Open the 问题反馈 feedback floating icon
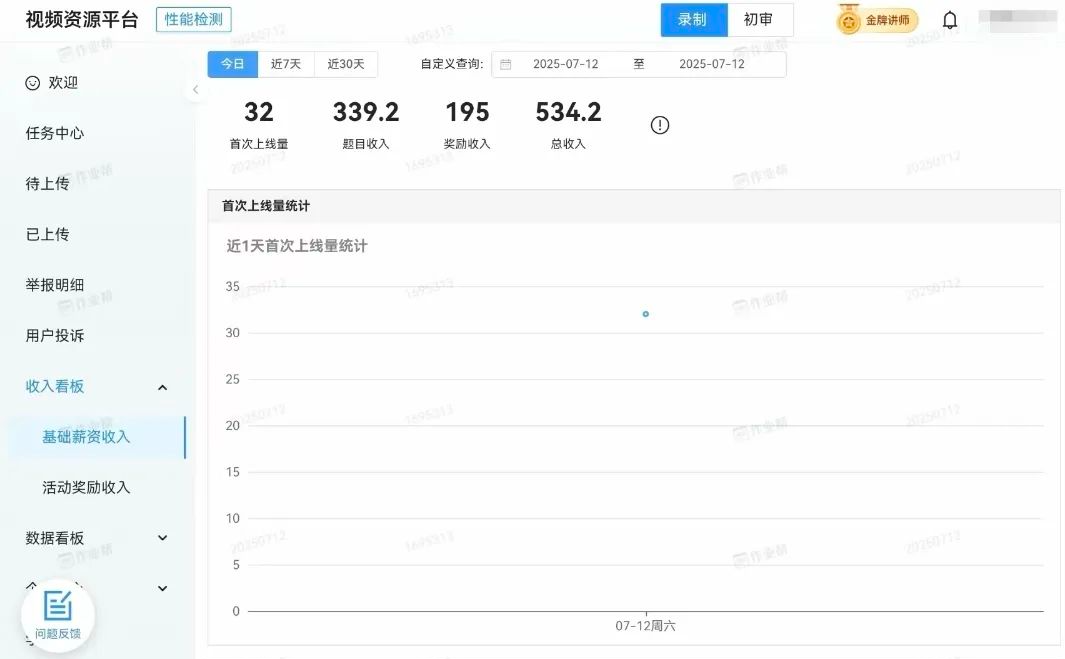 [58, 614]
